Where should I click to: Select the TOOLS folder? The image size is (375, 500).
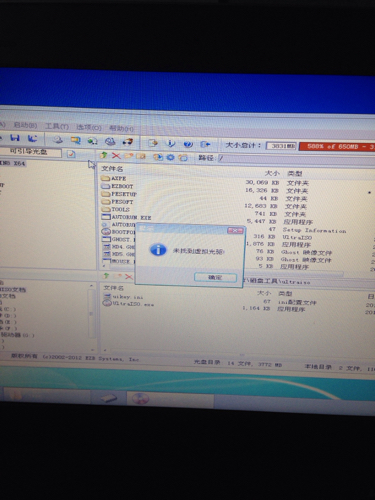(x=115, y=209)
